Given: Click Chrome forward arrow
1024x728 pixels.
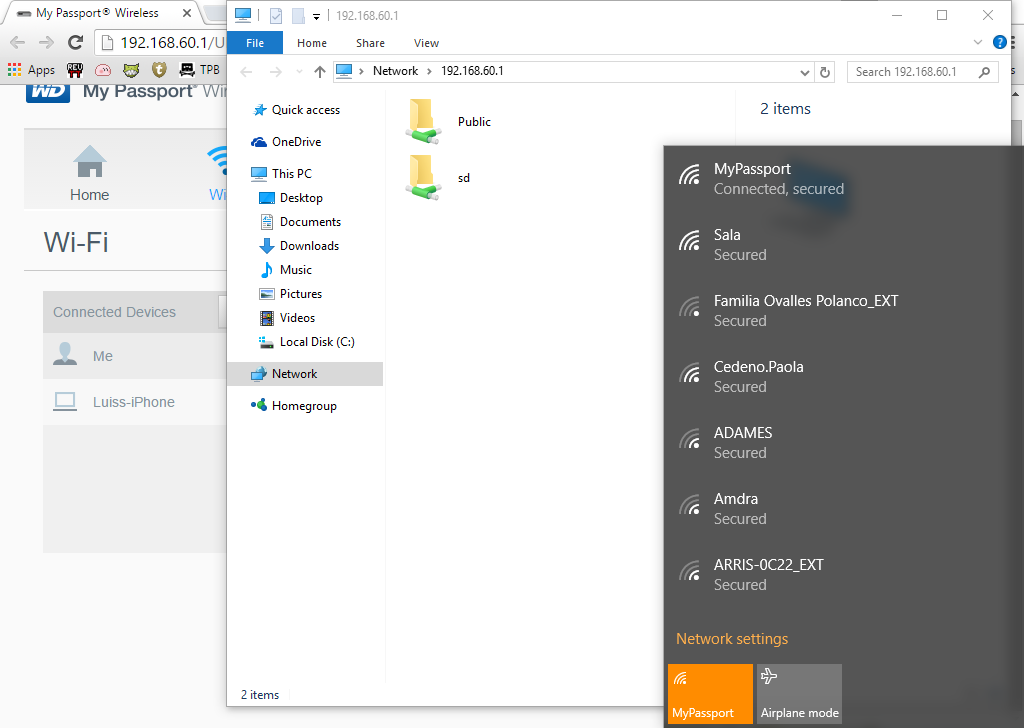Looking at the screenshot, I should coord(46,43).
